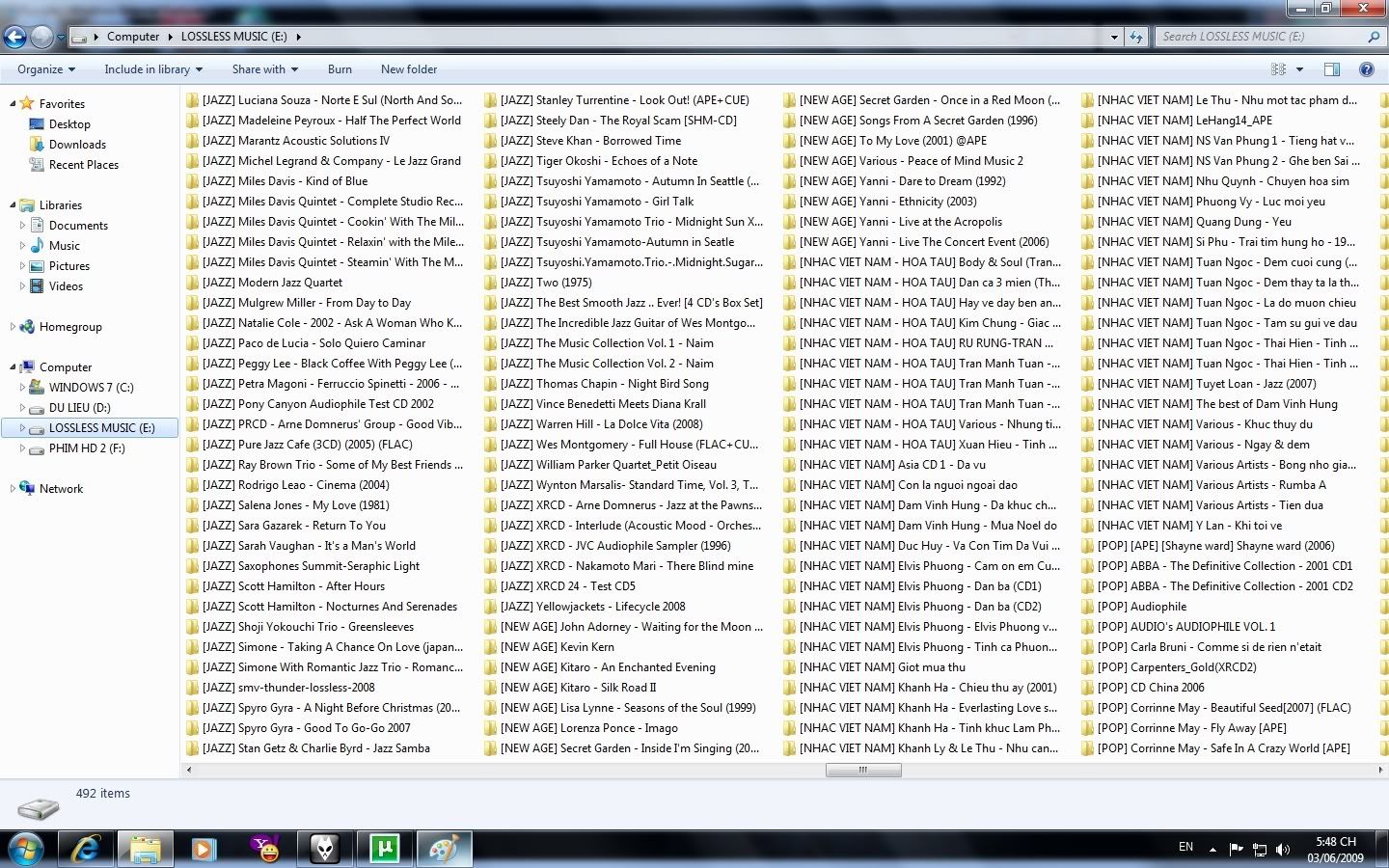Click the Computer segment in address bar
The height and width of the screenshot is (868, 1389).
(x=133, y=37)
